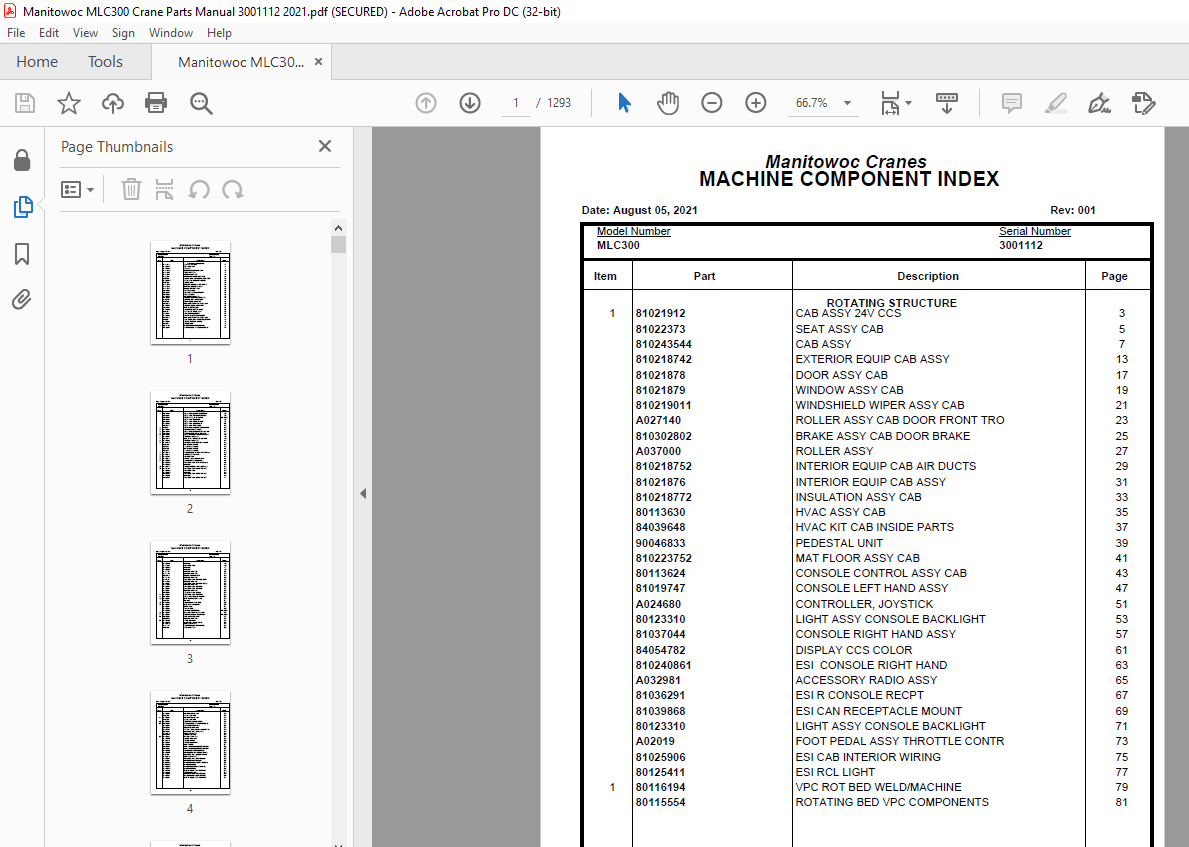Click description ESI RCL LIGHT
Image resolution: width=1189 pixels, height=847 pixels.
click(835, 772)
